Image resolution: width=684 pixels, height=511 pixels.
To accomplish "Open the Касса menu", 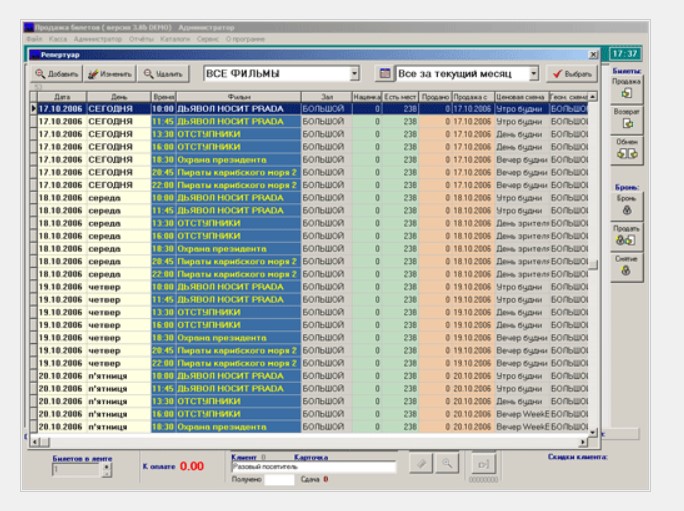I will pyautogui.click(x=58, y=39).
